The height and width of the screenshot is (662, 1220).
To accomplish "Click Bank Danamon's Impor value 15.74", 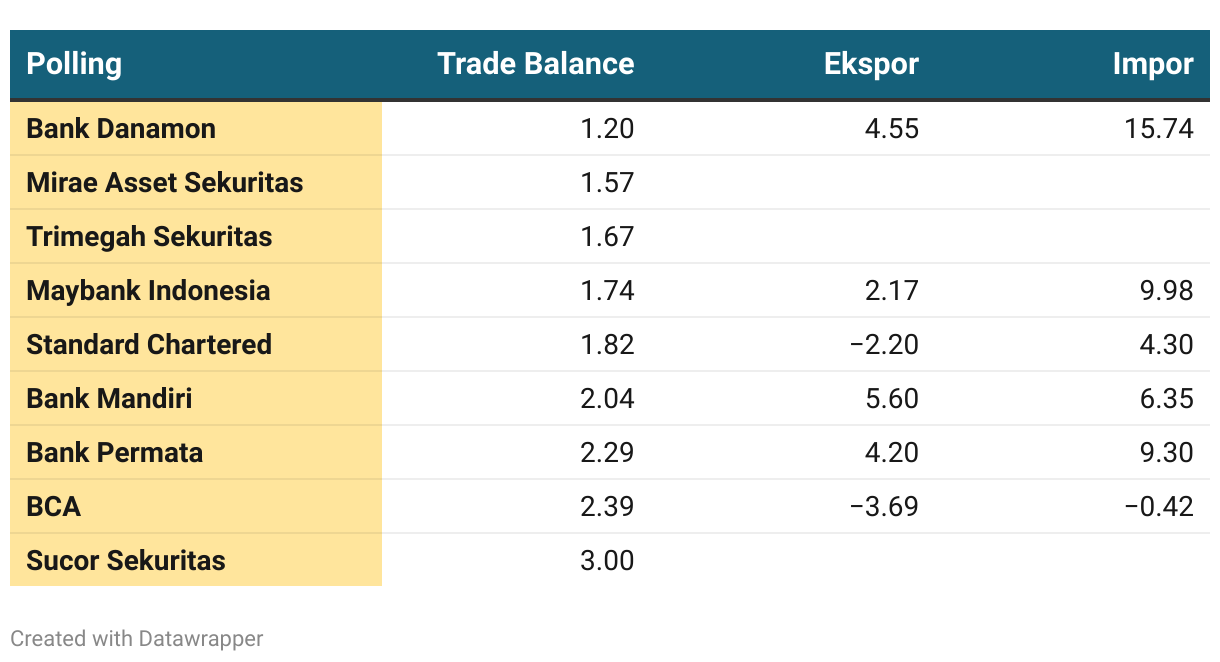I will tap(1158, 129).
